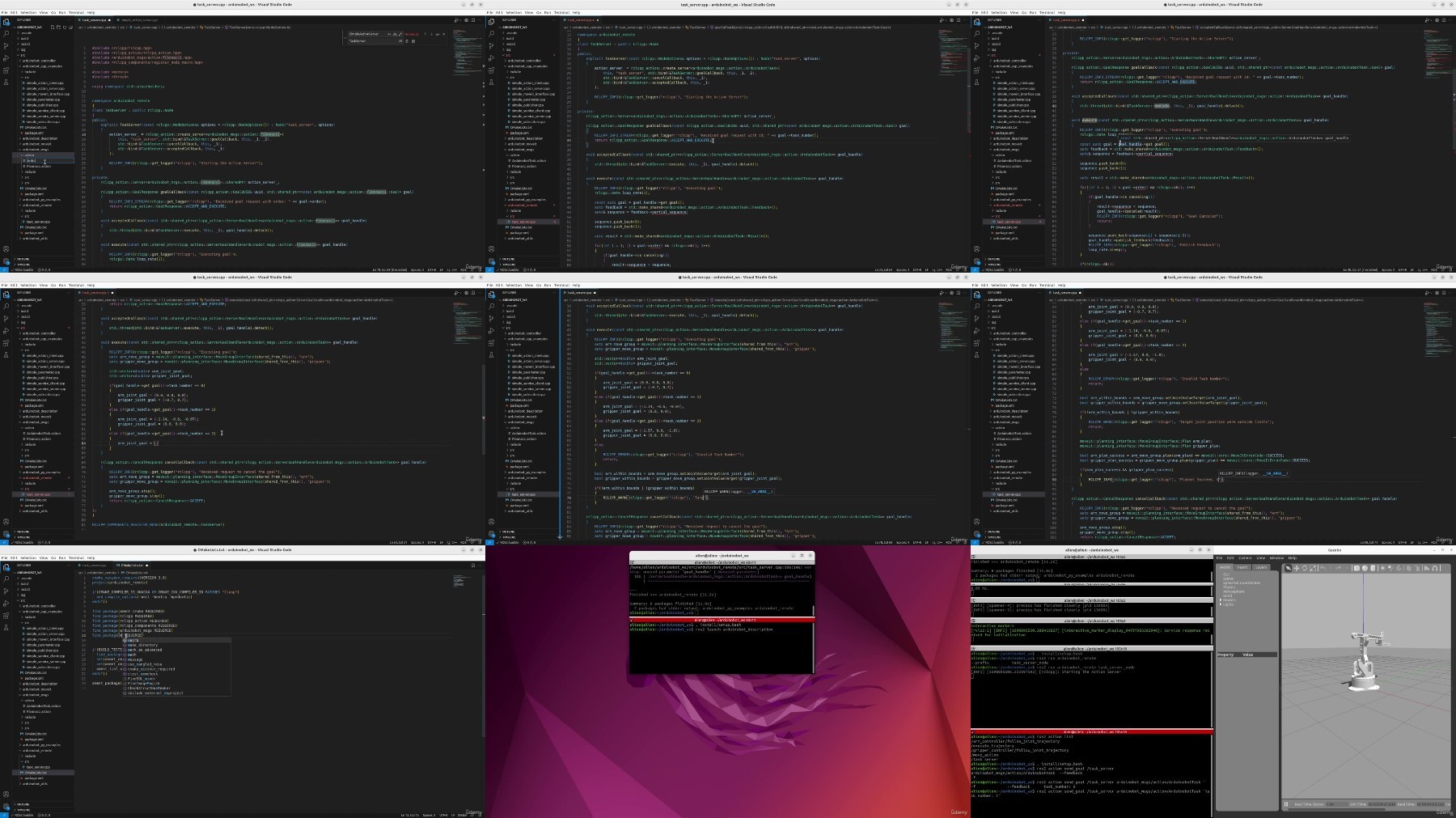Select the arrow selection mode tool in Gazebo
The height and width of the screenshot is (818, 1456).
tap(1288, 568)
